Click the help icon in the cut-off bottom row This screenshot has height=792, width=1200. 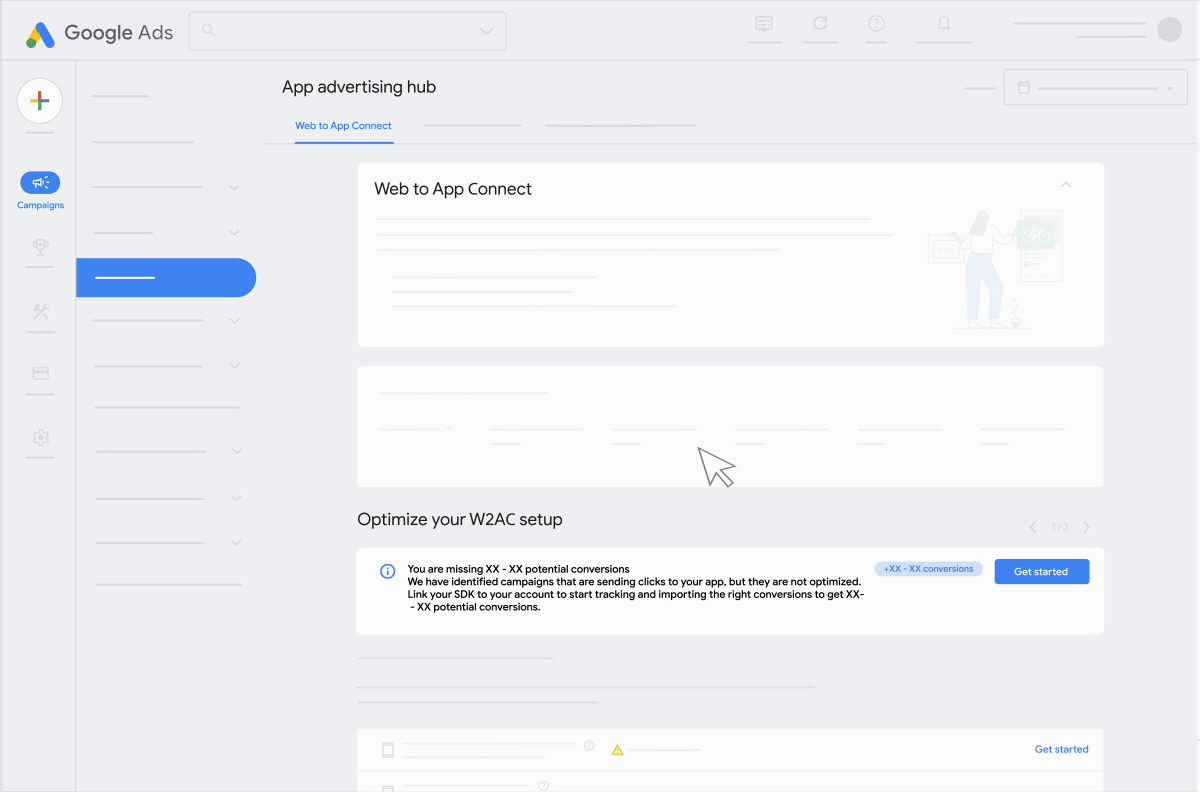click(543, 785)
